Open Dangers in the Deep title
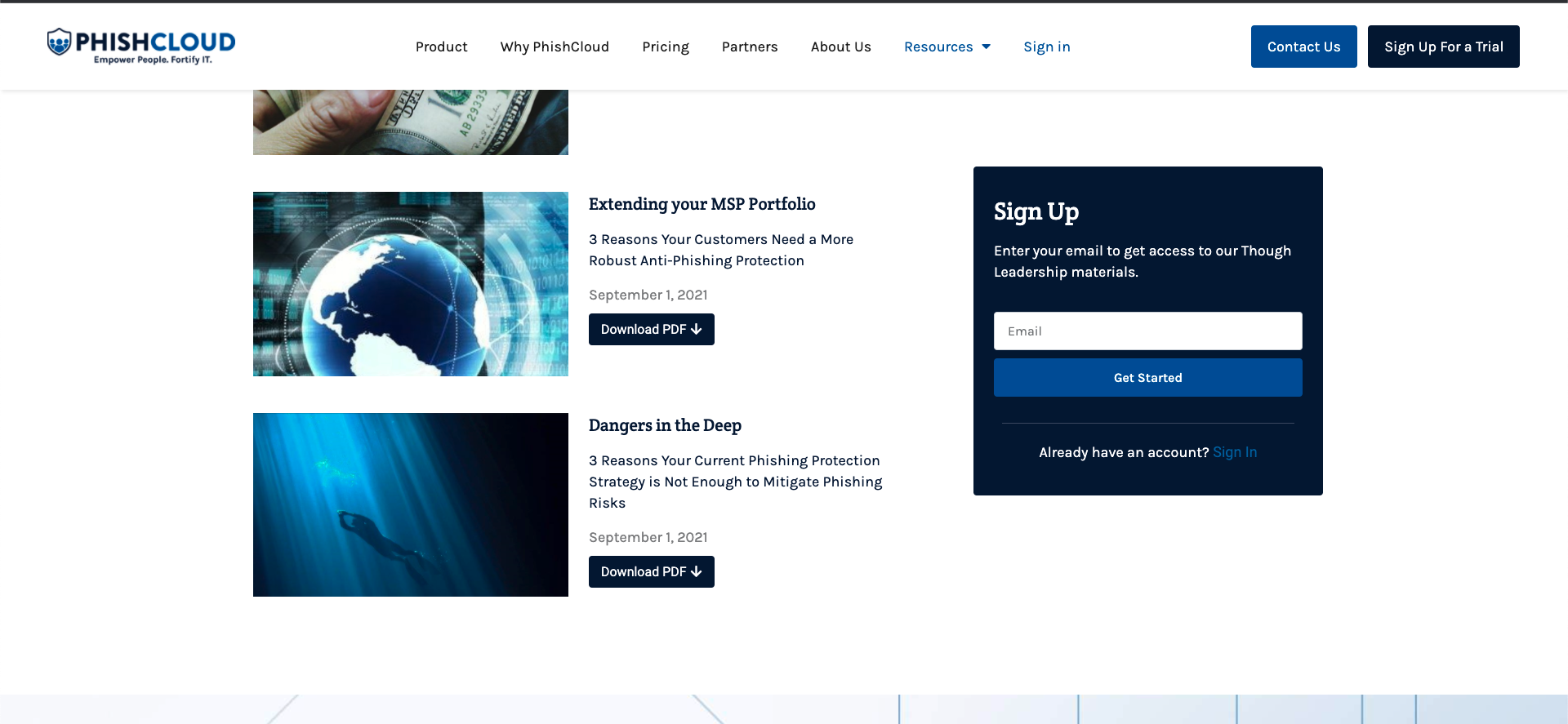 [x=665, y=425]
